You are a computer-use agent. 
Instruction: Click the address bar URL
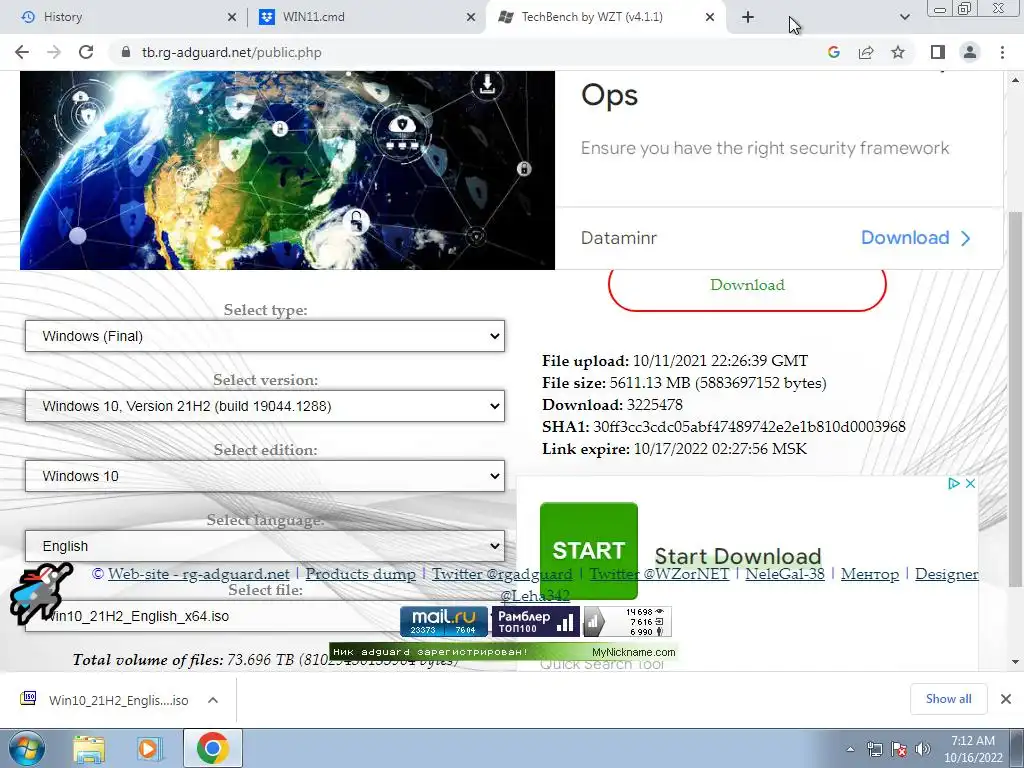coord(231,52)
